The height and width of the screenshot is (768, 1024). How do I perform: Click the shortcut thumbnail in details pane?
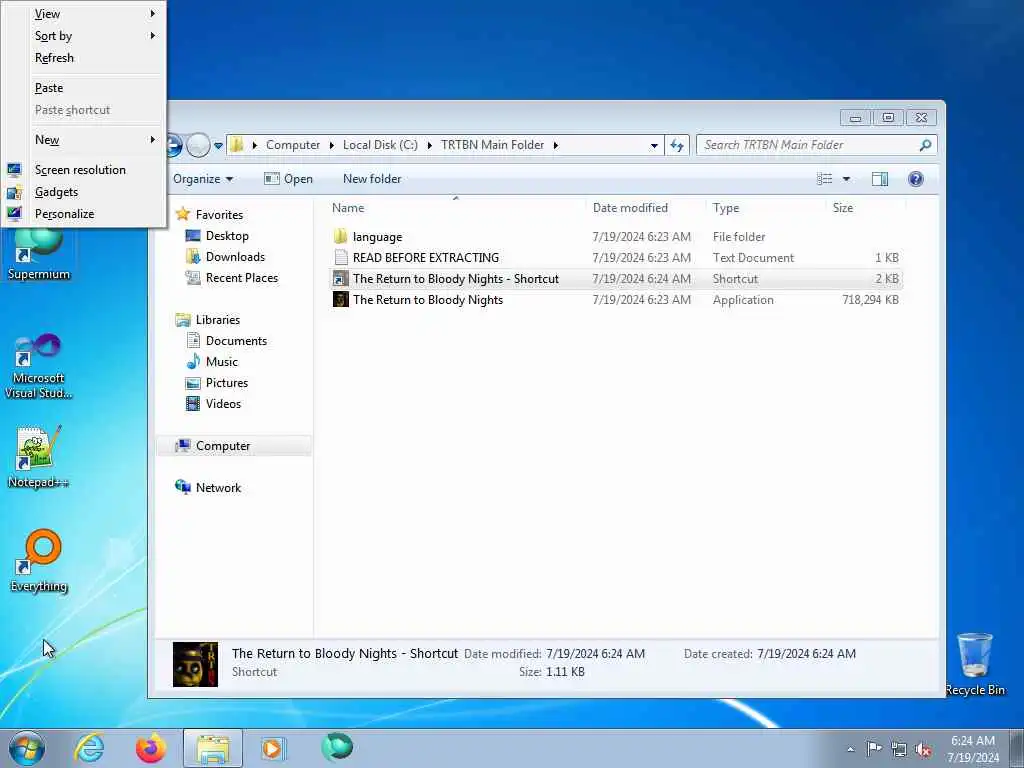tap(195, 664)
